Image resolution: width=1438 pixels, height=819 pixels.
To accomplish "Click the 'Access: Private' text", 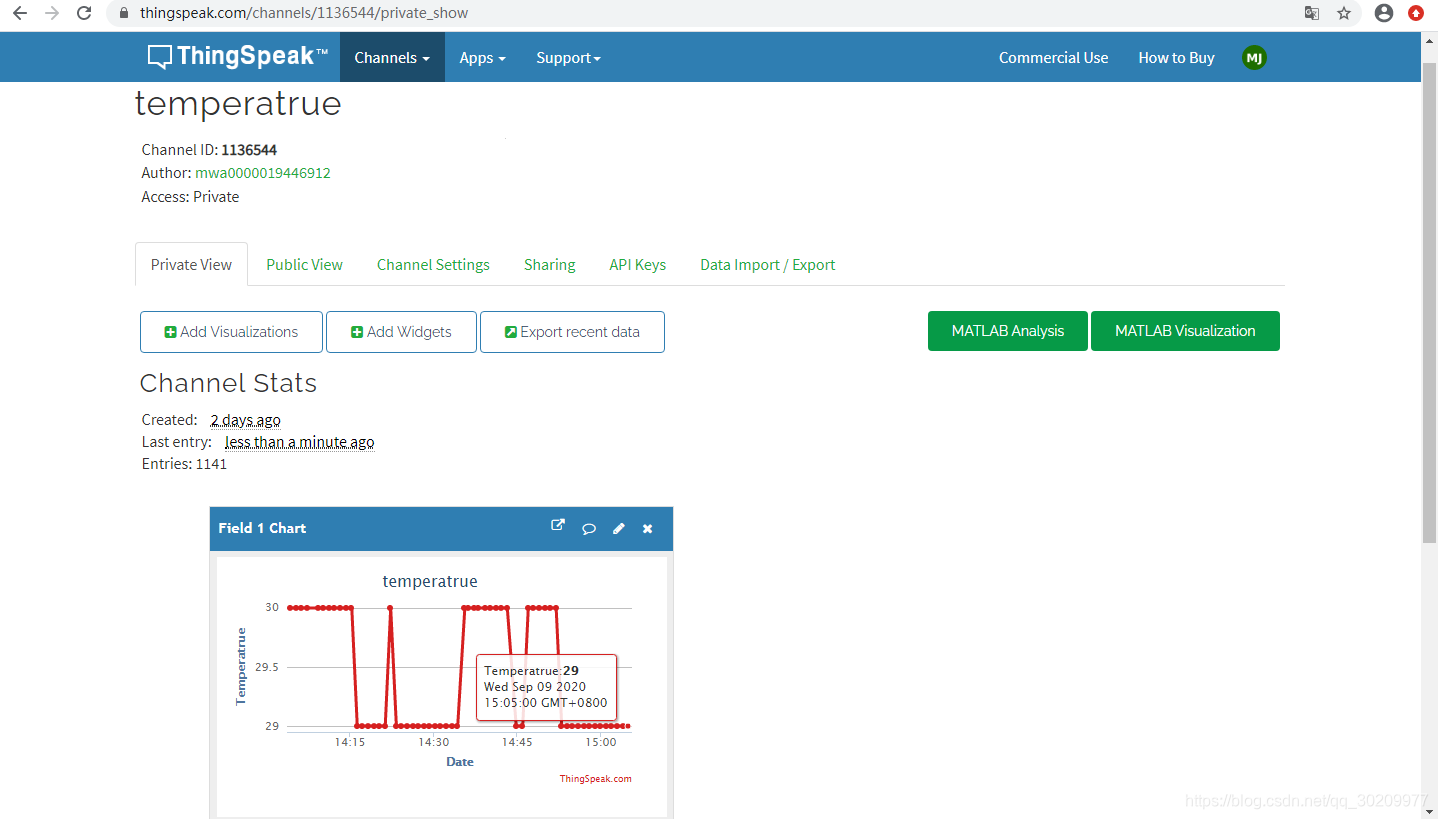I will point(190,197).
